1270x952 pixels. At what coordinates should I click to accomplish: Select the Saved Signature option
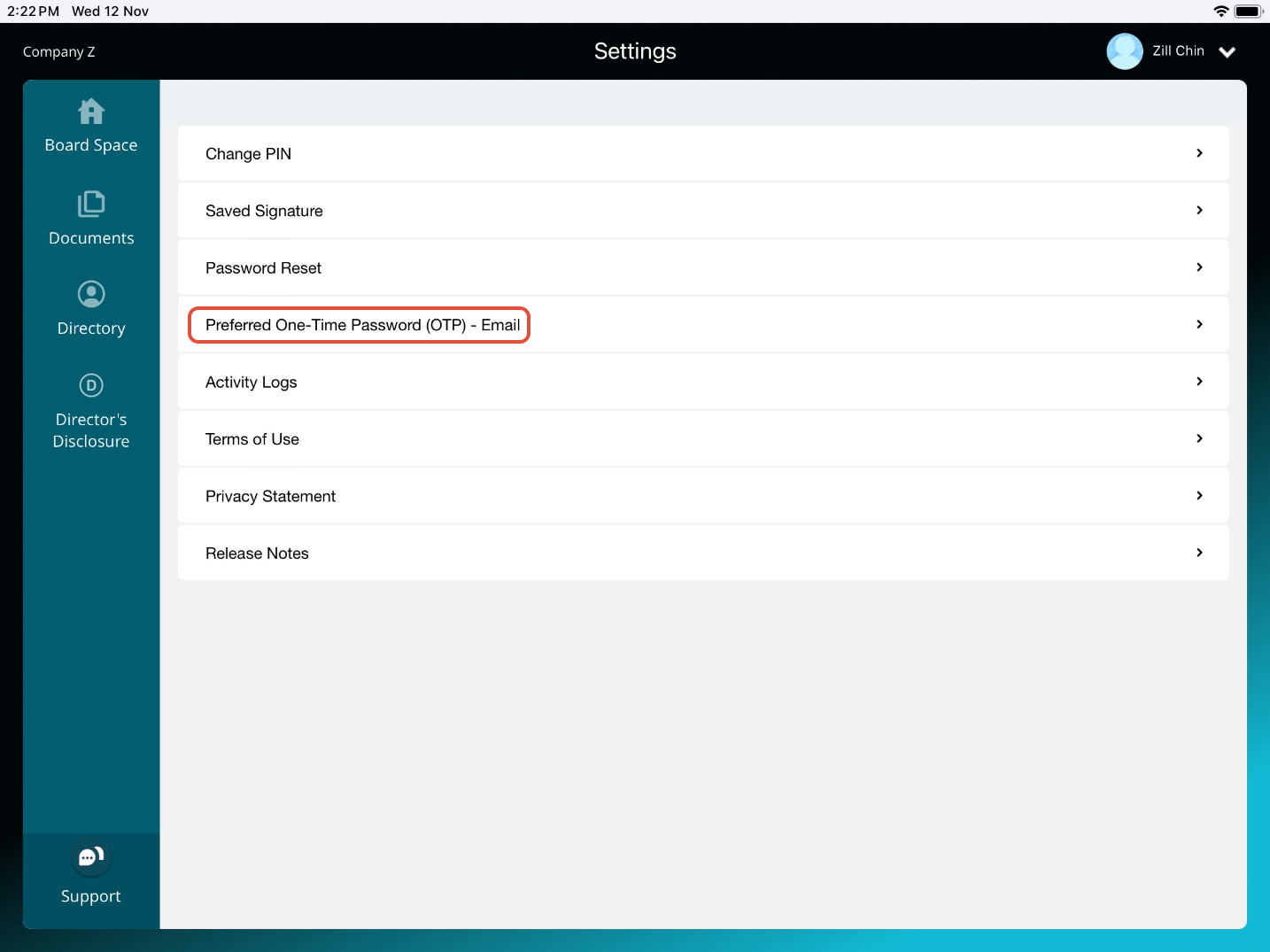[703, 211]
